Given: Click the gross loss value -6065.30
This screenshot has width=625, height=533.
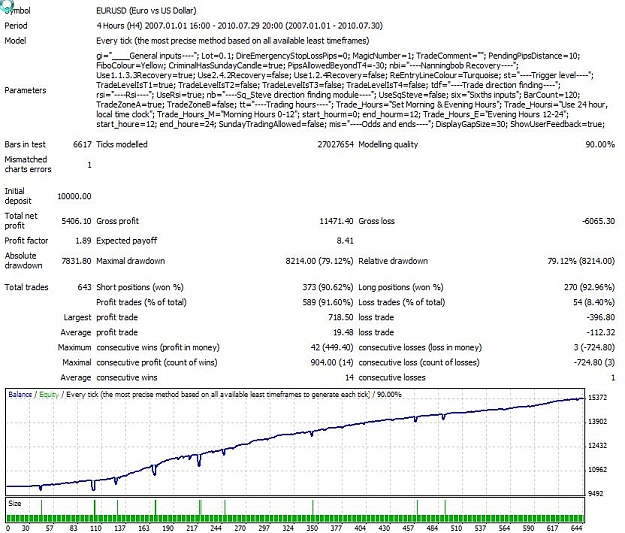Looking at the screenshot, I should [x=598, y=221].
